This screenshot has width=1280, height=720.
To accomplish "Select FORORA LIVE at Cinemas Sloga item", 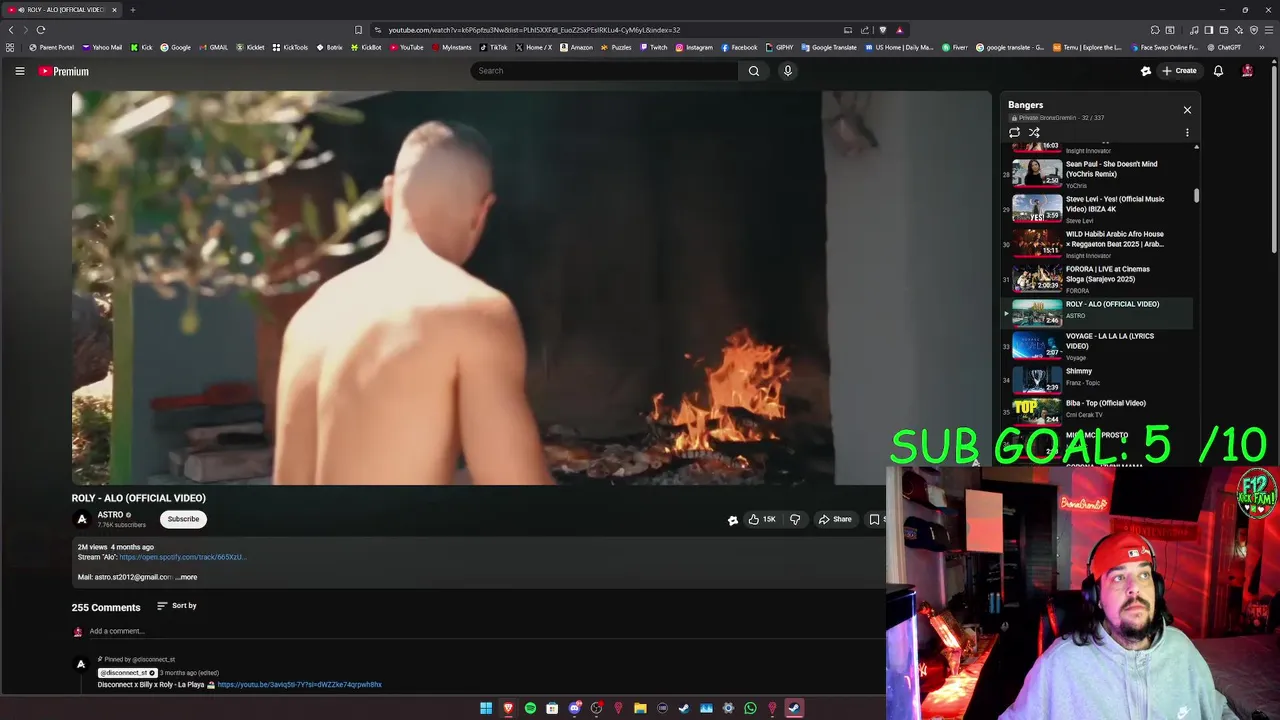I will tap(1098, 279).
